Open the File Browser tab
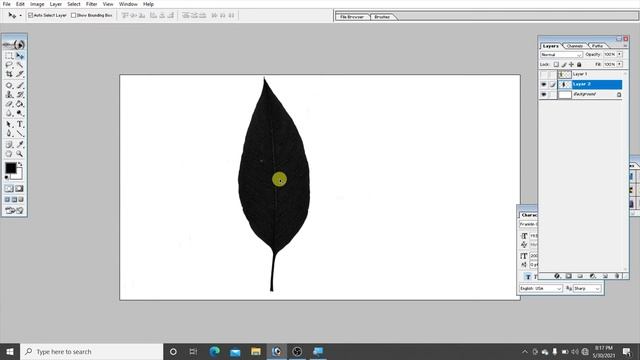The width and height of the screenshot is (640, 360). point(352,17)
